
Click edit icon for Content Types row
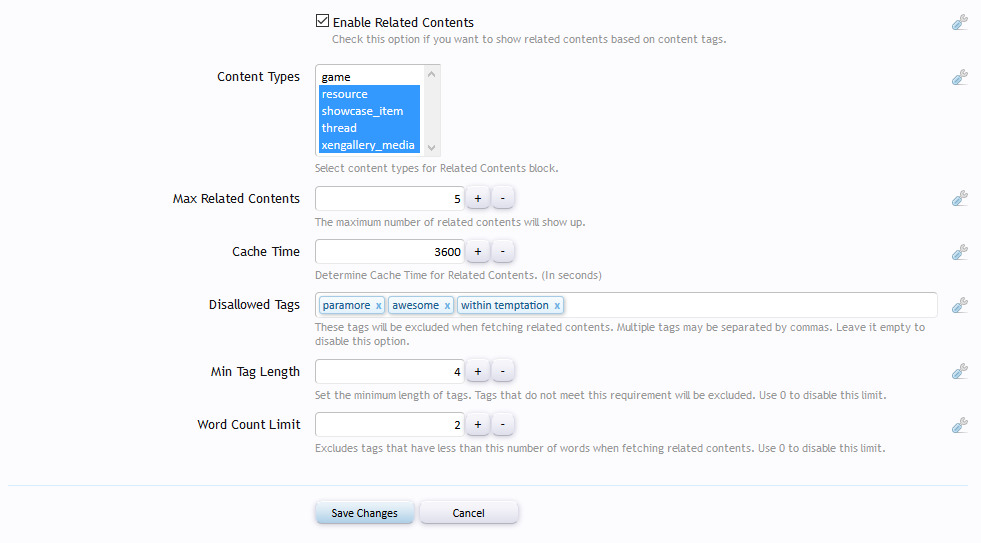click(960, 78)
